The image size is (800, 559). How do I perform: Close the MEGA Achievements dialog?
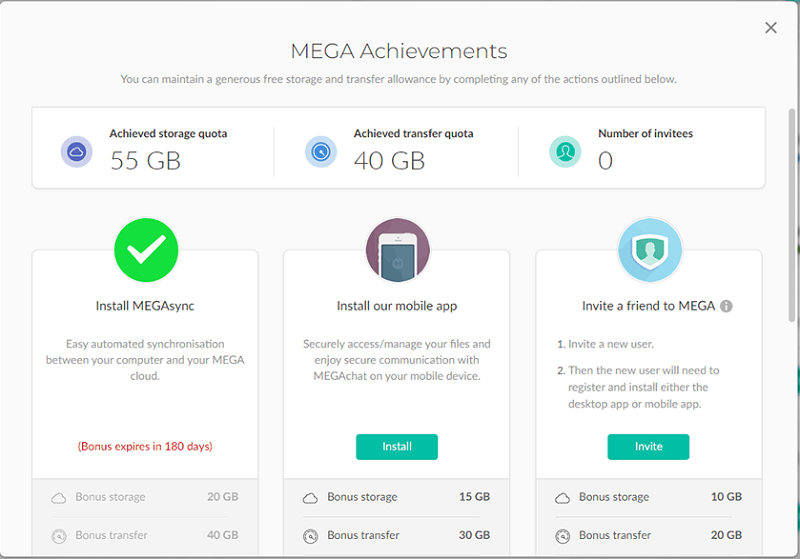[771, 28]
